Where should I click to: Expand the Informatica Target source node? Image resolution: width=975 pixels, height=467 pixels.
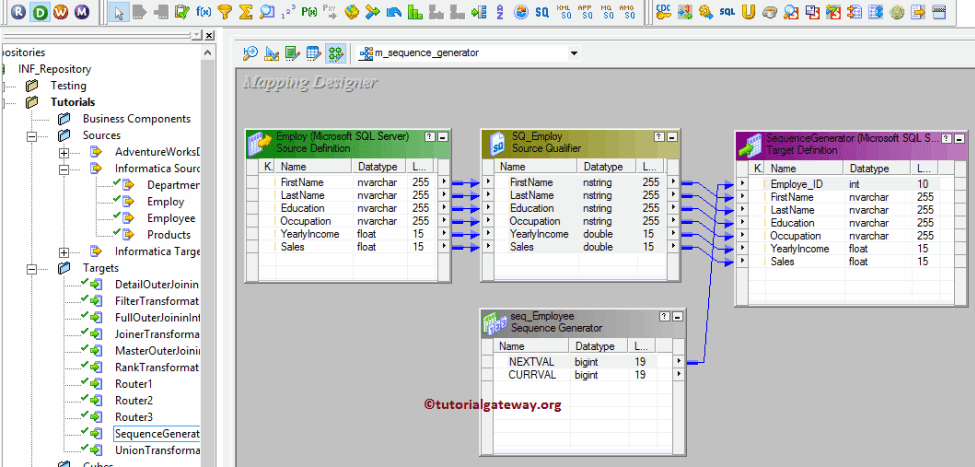tap(63, 252)
